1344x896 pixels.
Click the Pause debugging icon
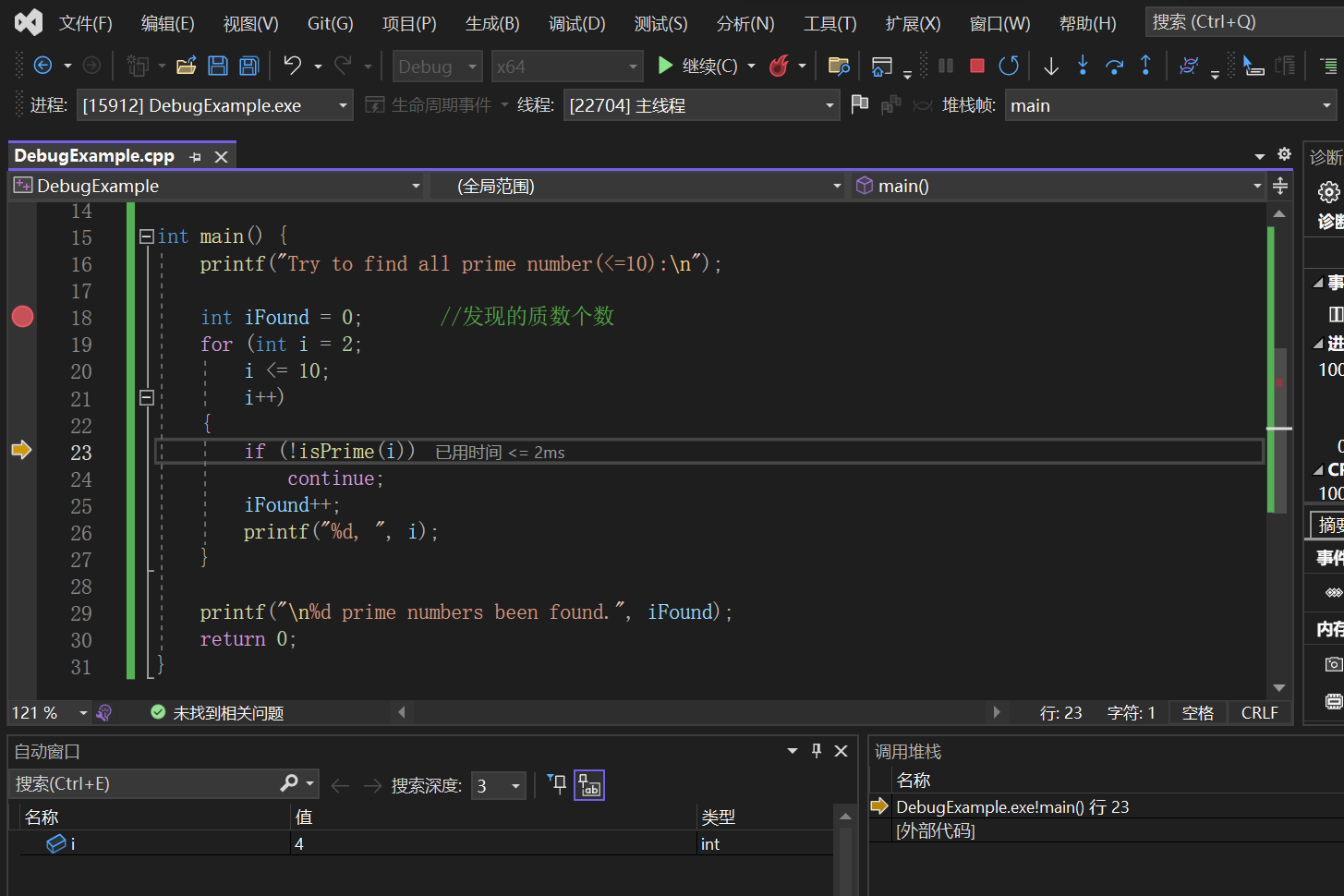click(x=946, y=66)
